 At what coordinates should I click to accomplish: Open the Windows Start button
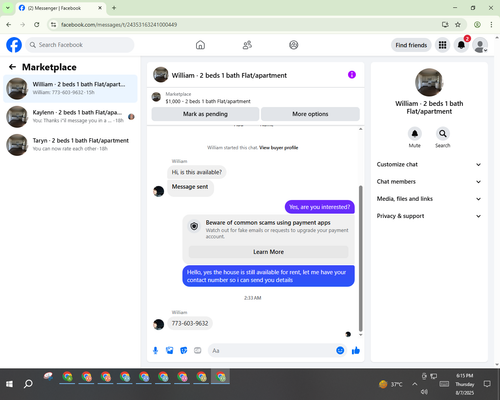[9, 384]
